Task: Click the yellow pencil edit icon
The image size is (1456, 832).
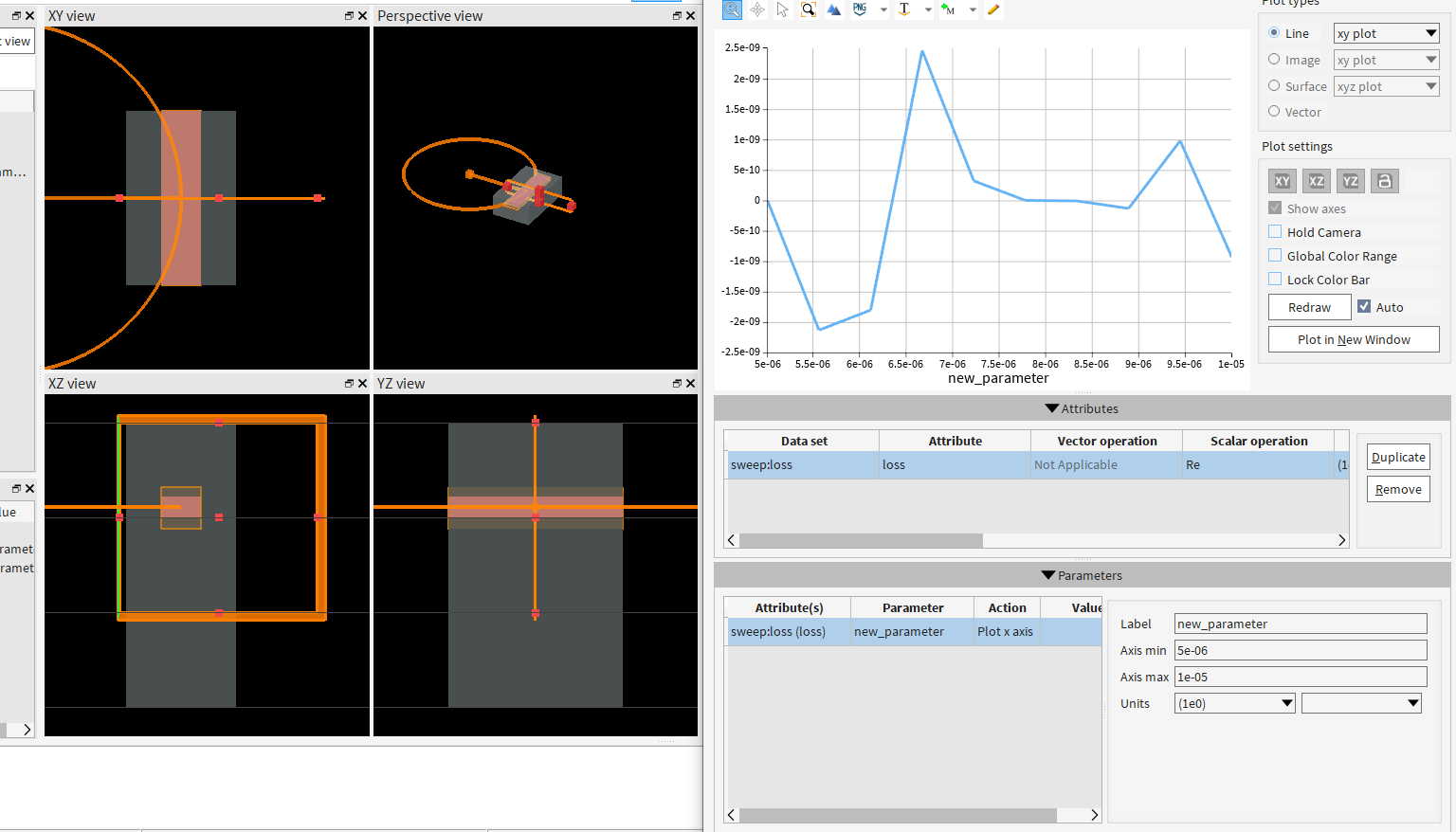Action: [x=993, y=9]
